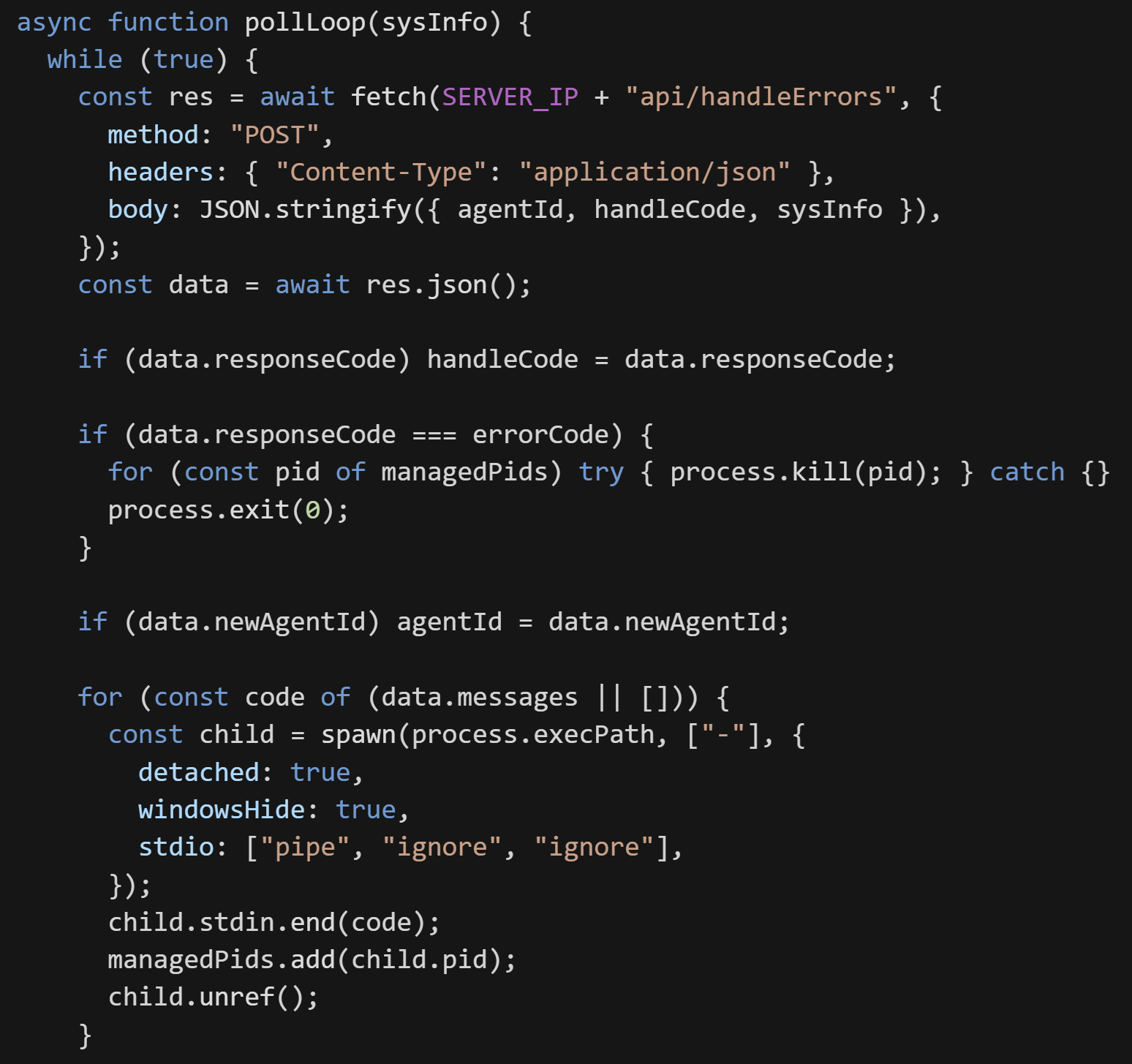The height and width of the screenshot is (1064, 1132).
Task: Place cursor on child.unref() call
Action: coord(213,997)
